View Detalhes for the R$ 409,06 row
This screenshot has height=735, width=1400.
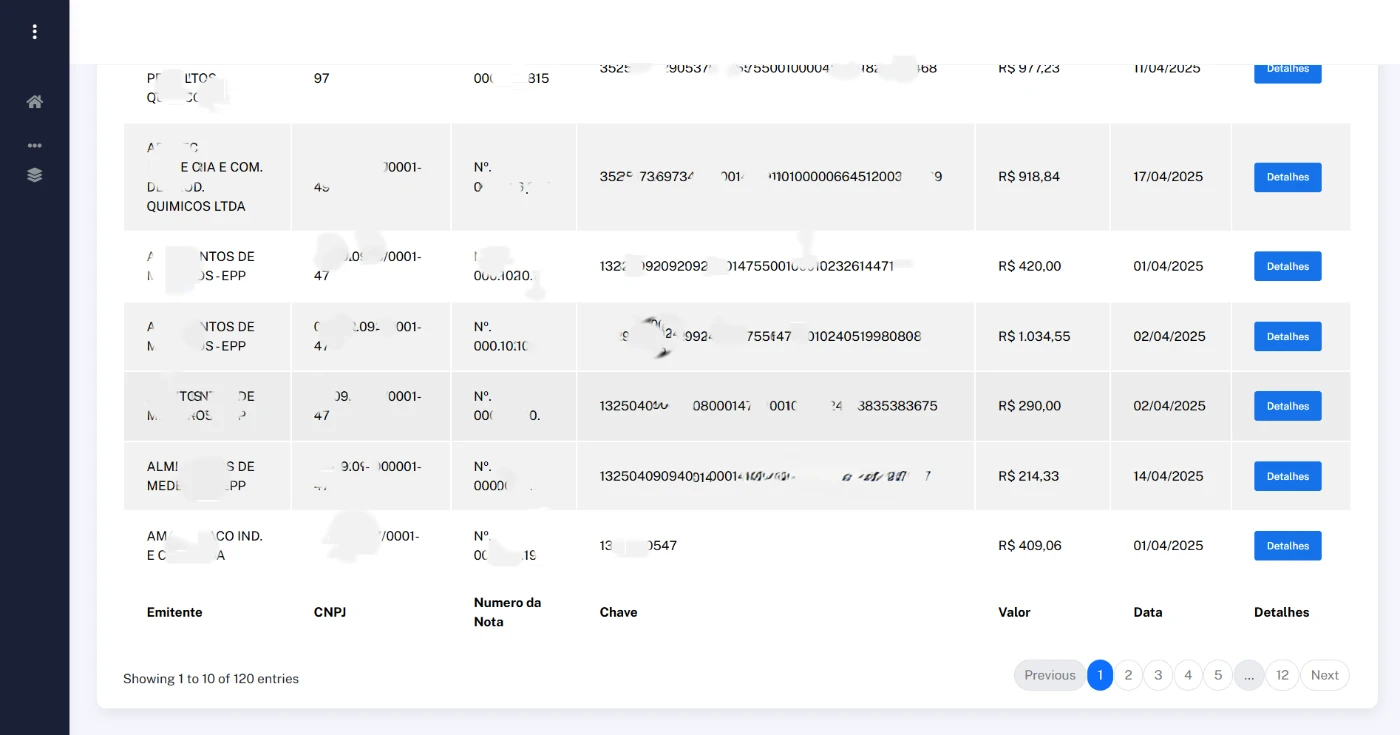point(1287,546)
